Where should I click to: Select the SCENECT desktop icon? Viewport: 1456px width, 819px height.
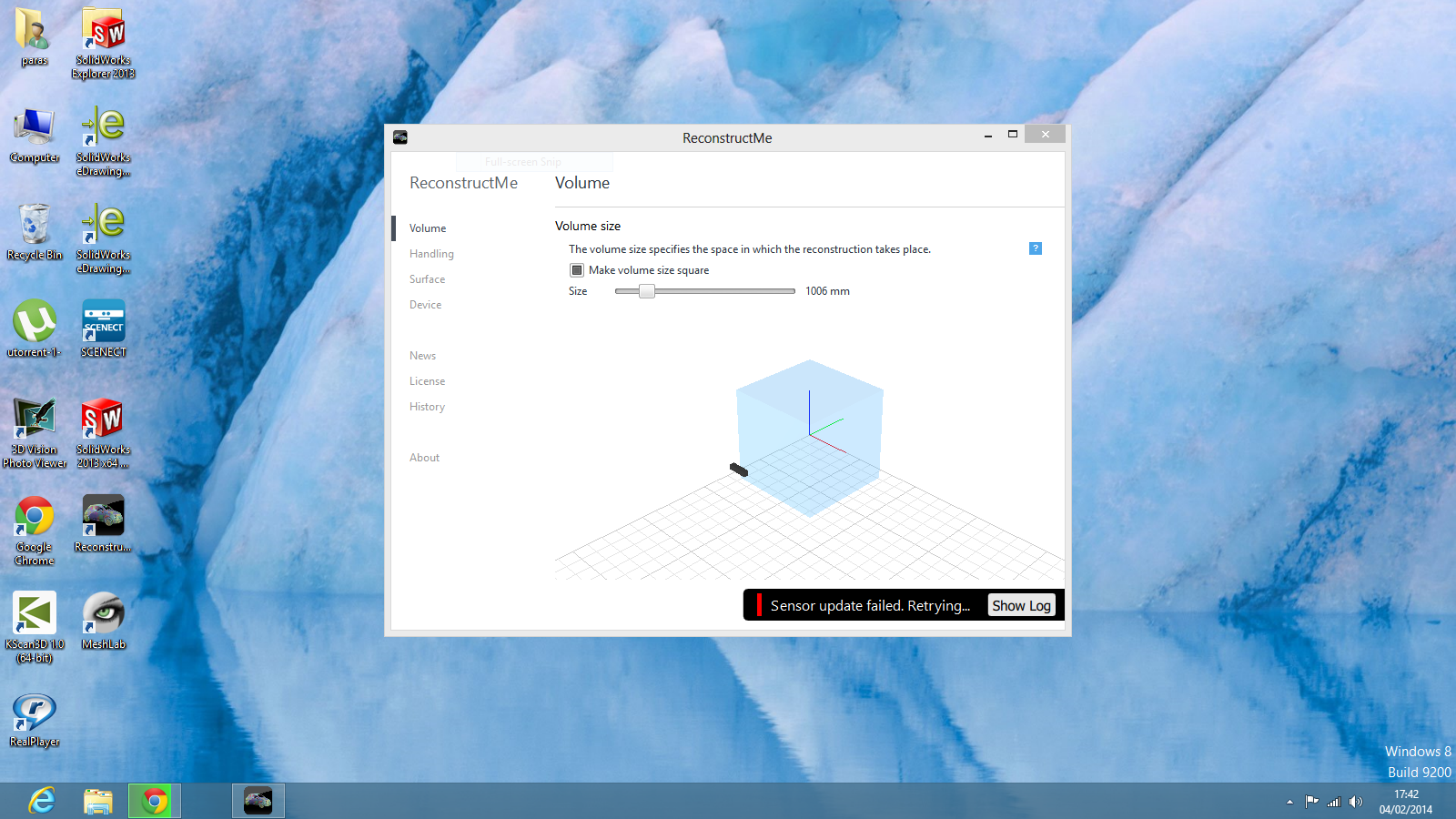(x=103, y=329)
